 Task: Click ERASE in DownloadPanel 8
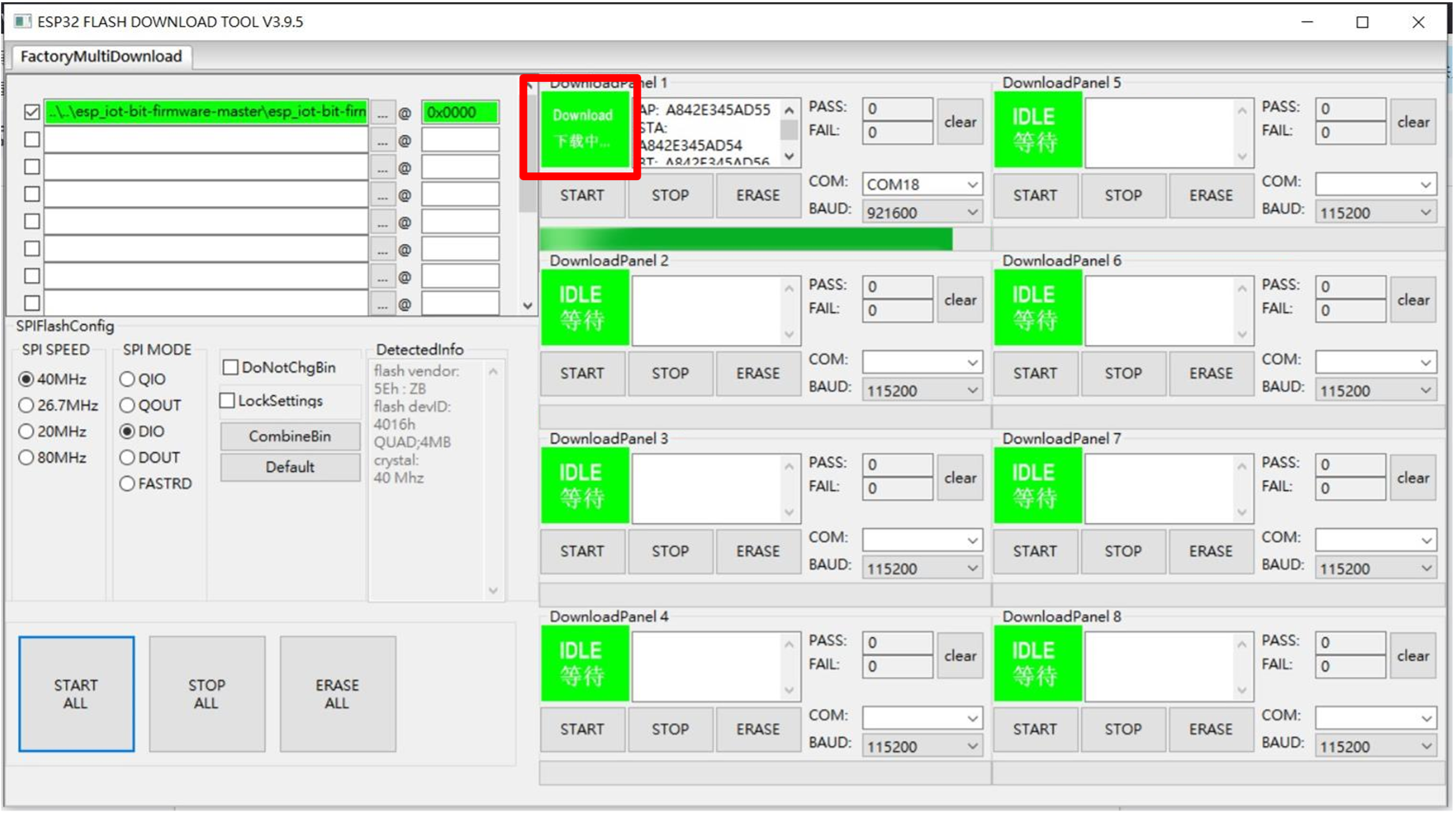(x=1211, y=730)
